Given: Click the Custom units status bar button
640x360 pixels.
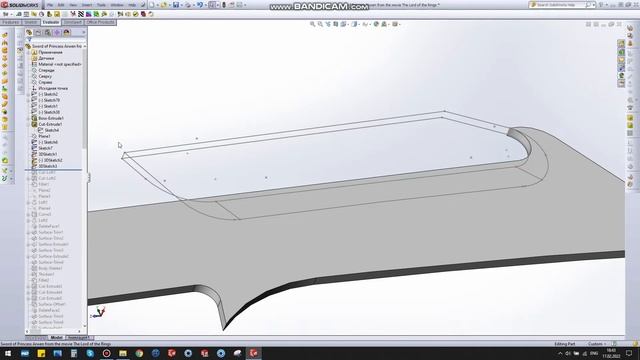Looking at the screenshot, I should click(x=597, y=344).
